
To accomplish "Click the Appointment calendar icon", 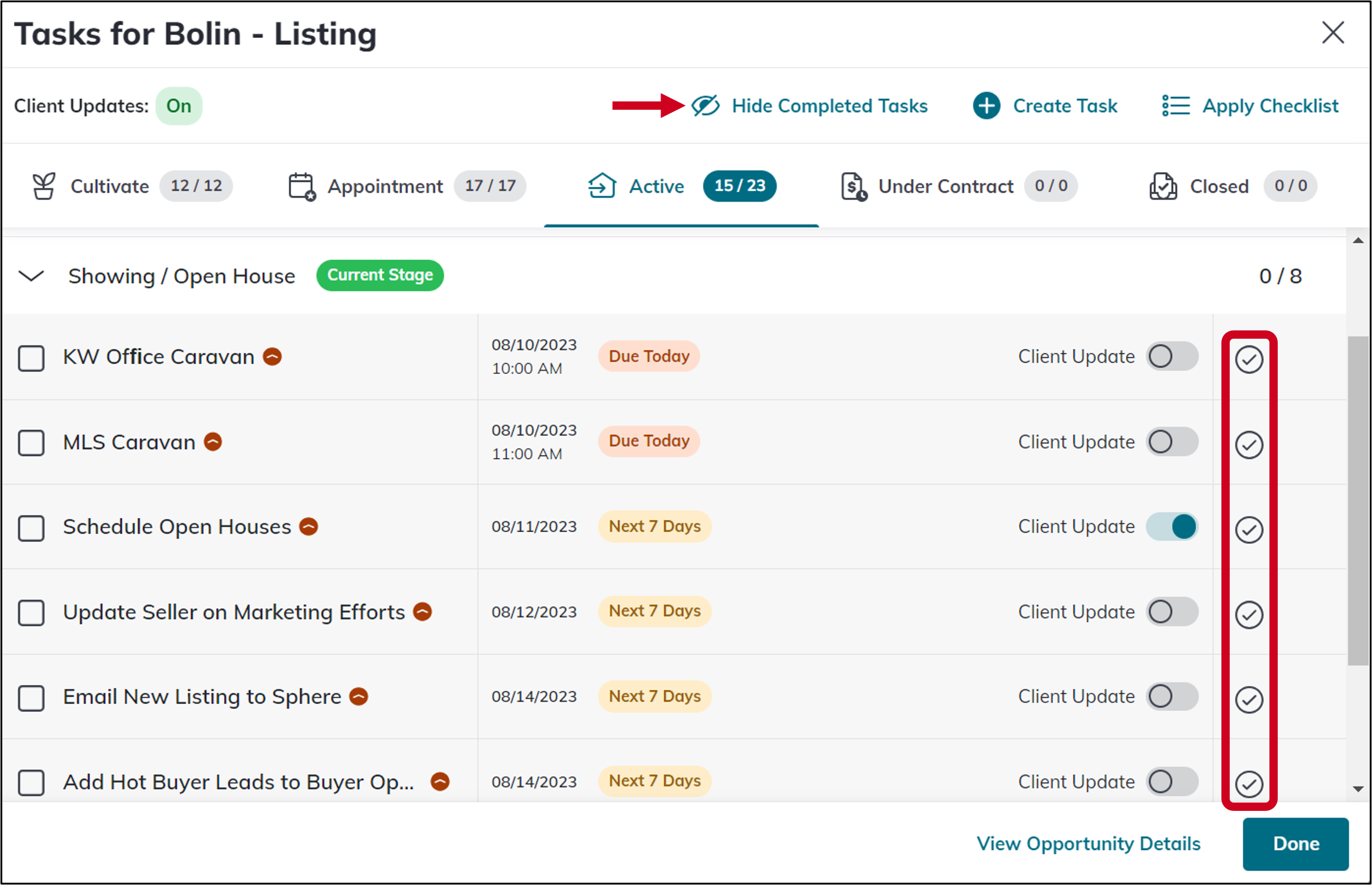I will (x=302, y=186).
